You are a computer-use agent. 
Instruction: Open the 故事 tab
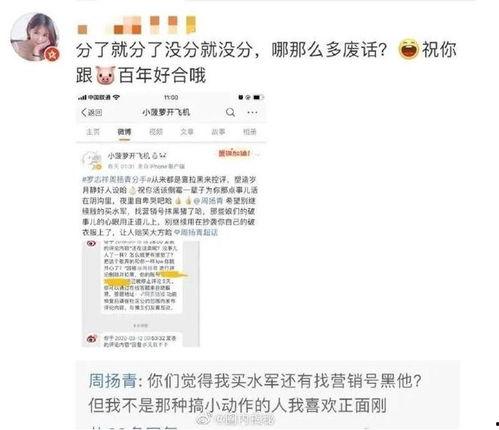[x=218, y=132]
